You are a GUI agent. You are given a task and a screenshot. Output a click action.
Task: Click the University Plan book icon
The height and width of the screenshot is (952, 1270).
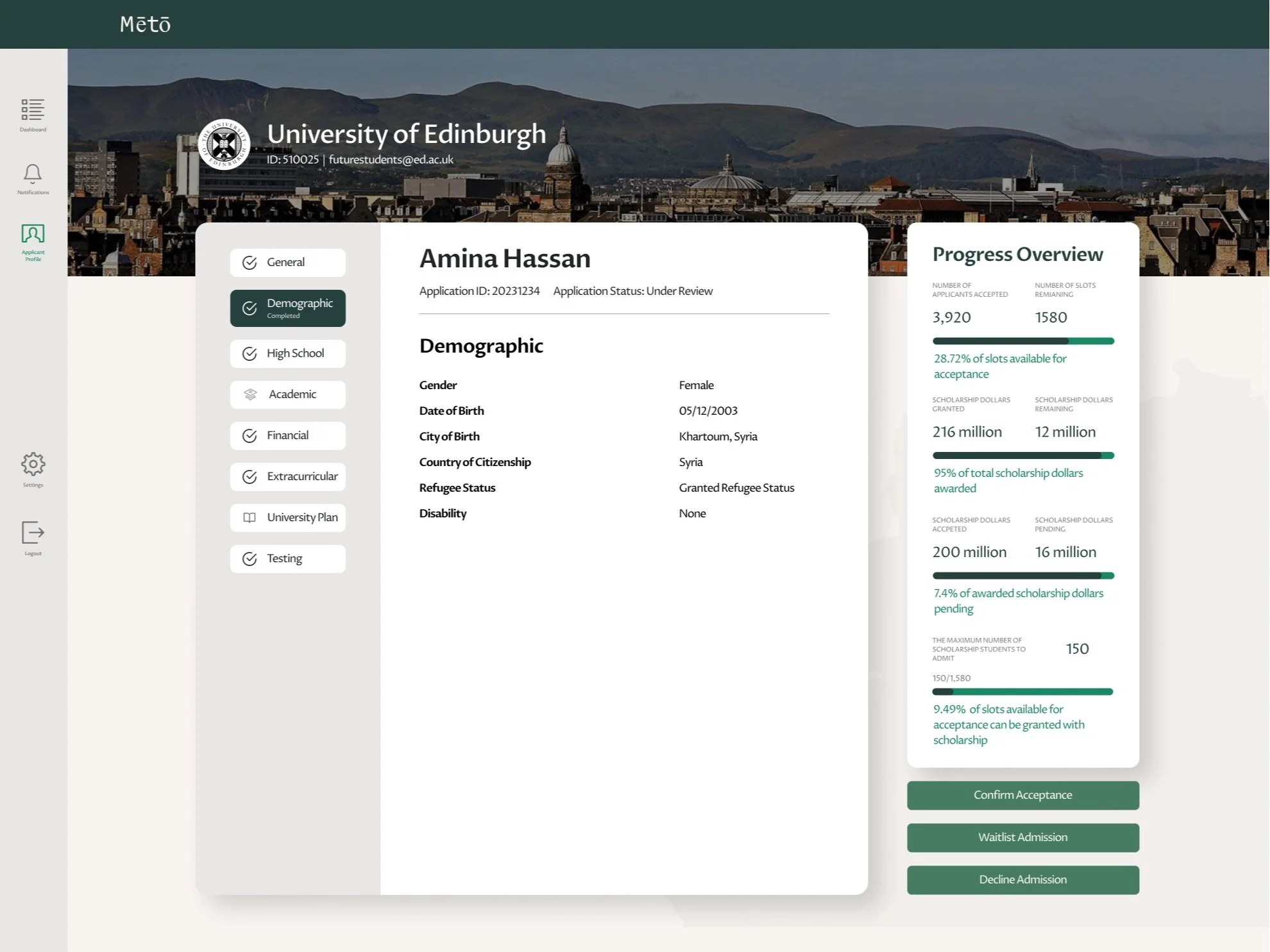(250, 518)
